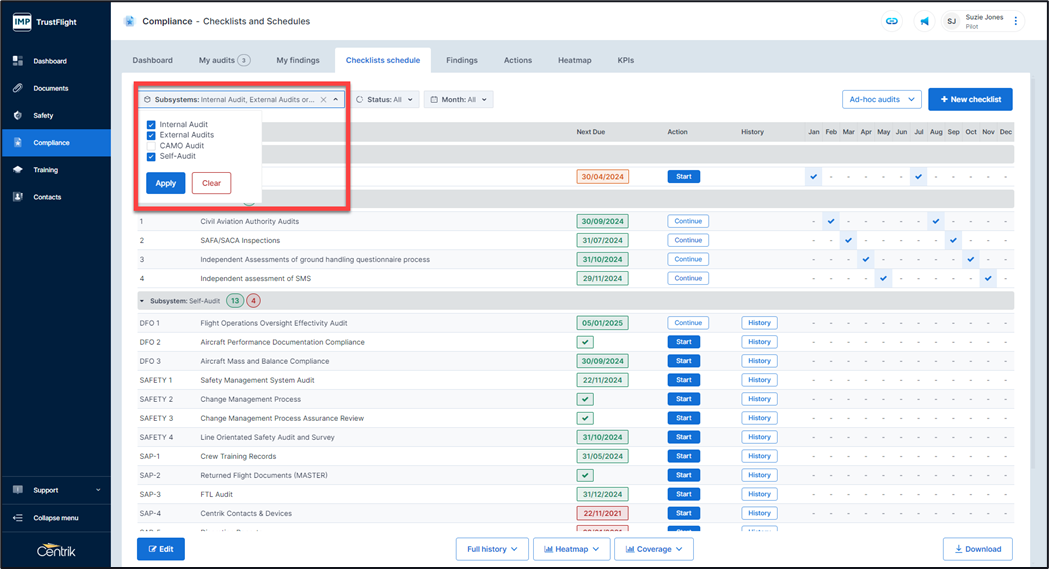Click the megaphone announcements icon
Viewport: 1049px width, 569px height.
tap(924, 21)
